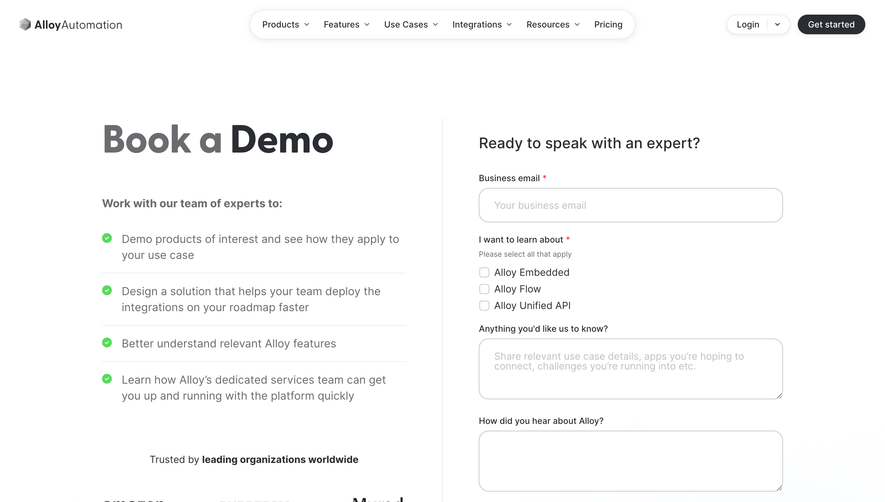Image resolution: width=885 pixels, height=502 pixels.
Task: Click the green checkmark beside Better understand
Action: click(107, 343)
